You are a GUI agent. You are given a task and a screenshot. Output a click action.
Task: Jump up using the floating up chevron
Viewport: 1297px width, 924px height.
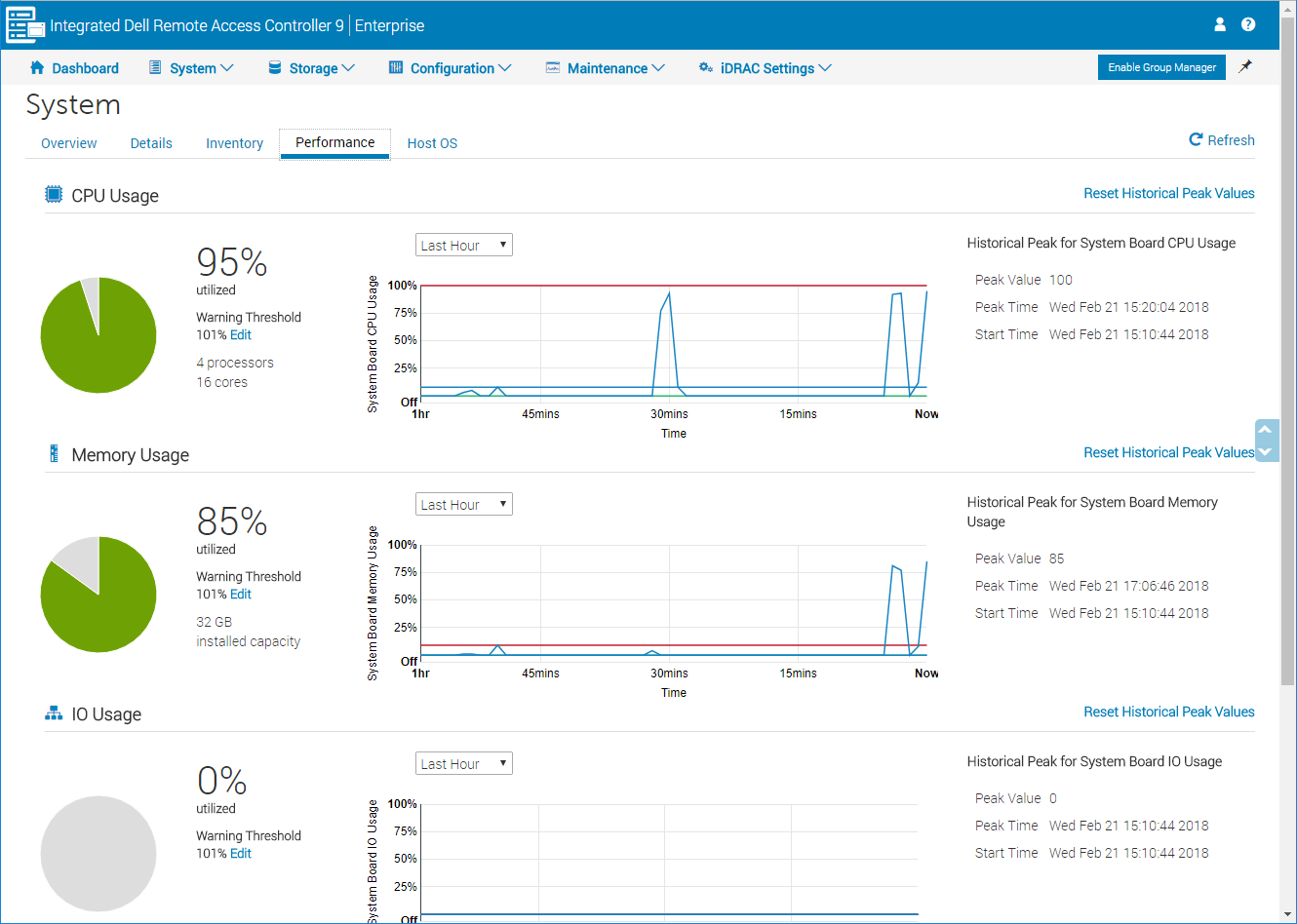click(x=1265, y=430)
